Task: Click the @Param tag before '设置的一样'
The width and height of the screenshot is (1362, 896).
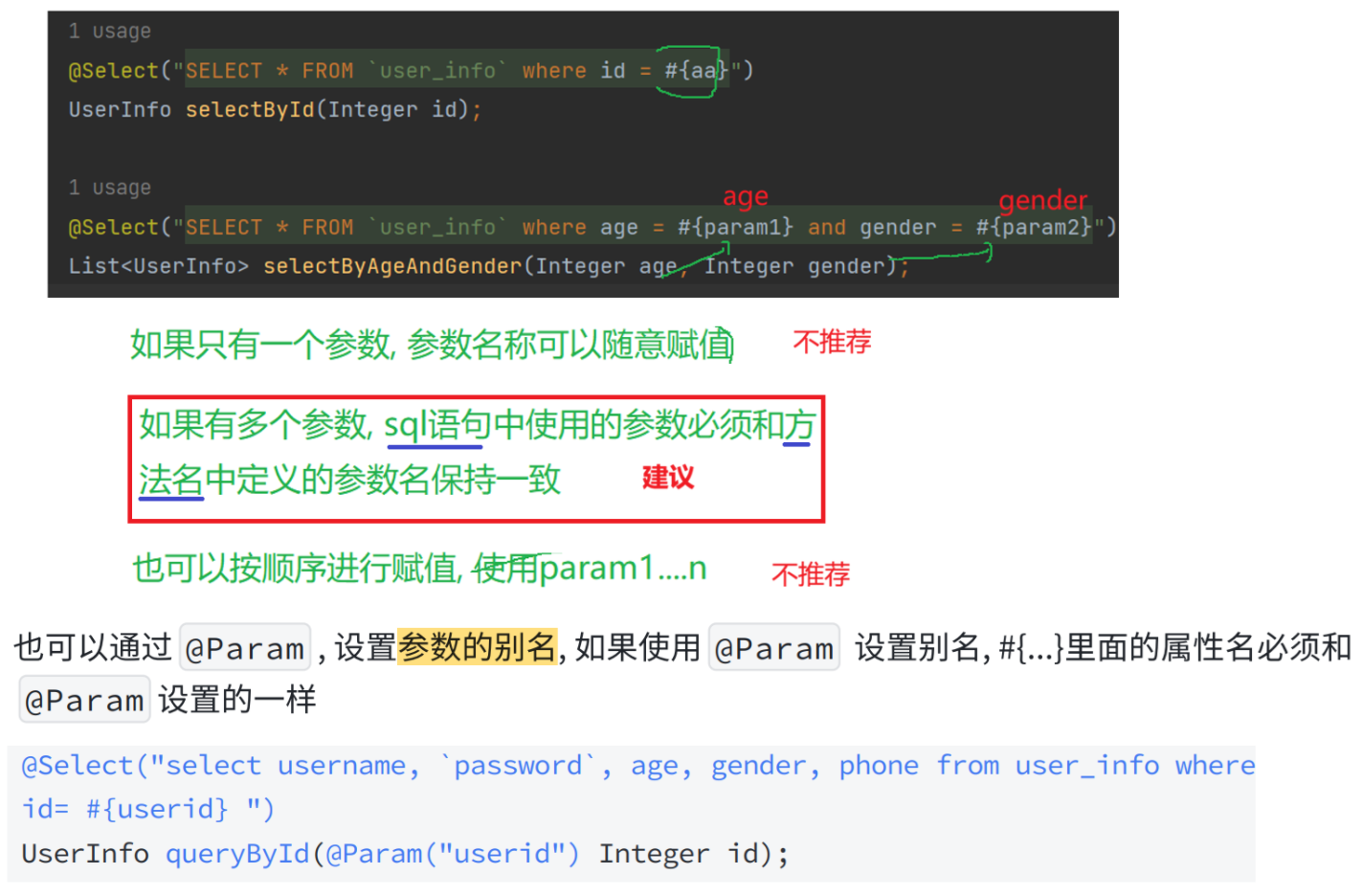Action: (x=85, y=700)
